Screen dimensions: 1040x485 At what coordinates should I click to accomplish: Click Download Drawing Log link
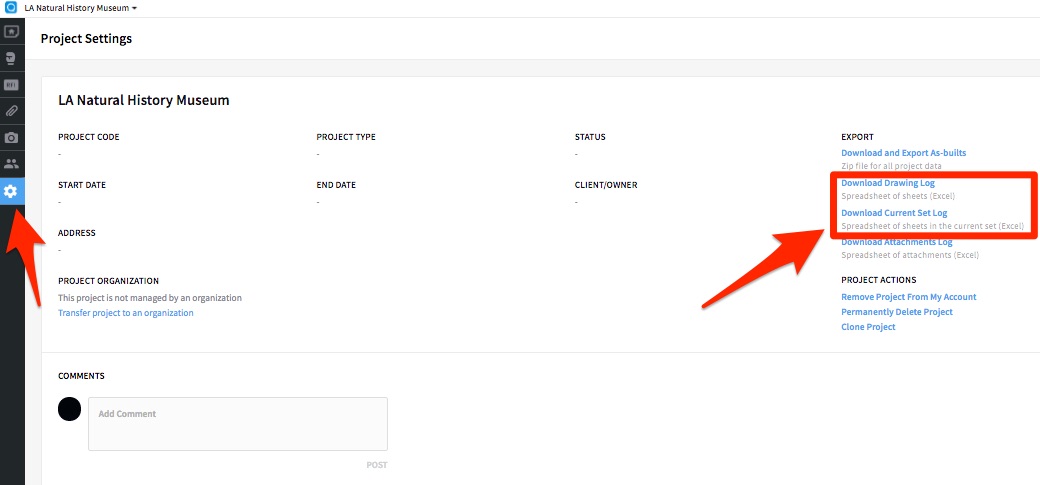[887, 183]
